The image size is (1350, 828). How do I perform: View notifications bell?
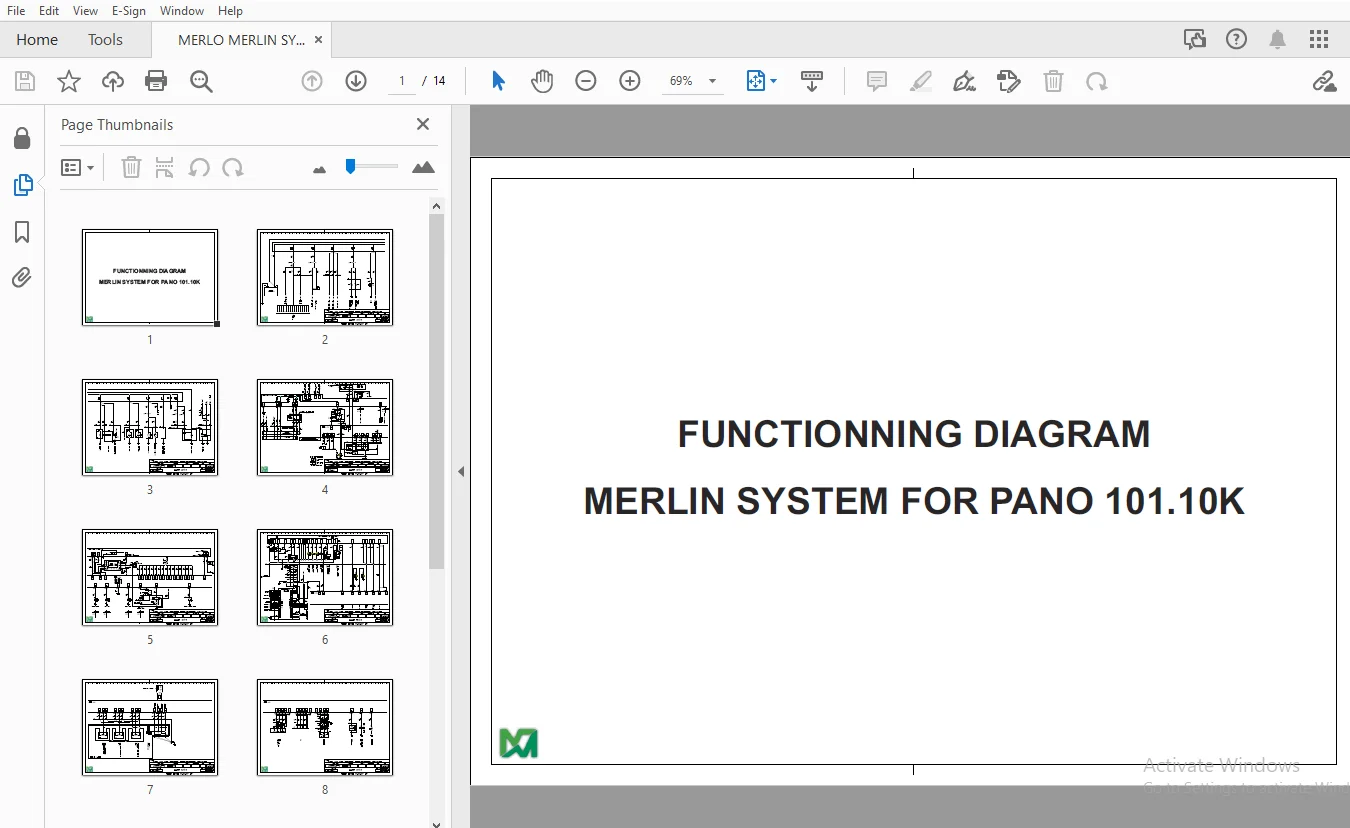click(x=1277, y=40)
